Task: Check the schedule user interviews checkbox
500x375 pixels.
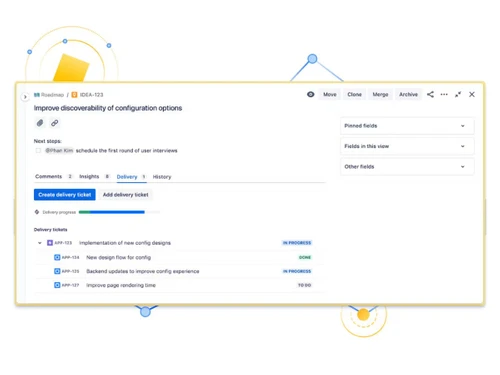Action: pos(38,151)
